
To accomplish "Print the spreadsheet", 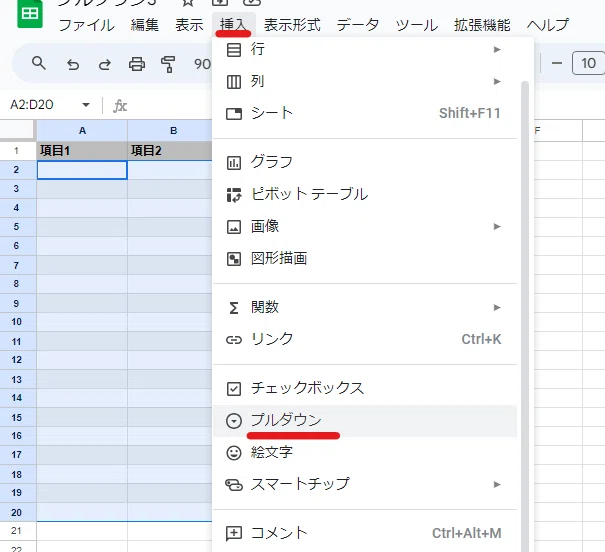I will 137,64.
